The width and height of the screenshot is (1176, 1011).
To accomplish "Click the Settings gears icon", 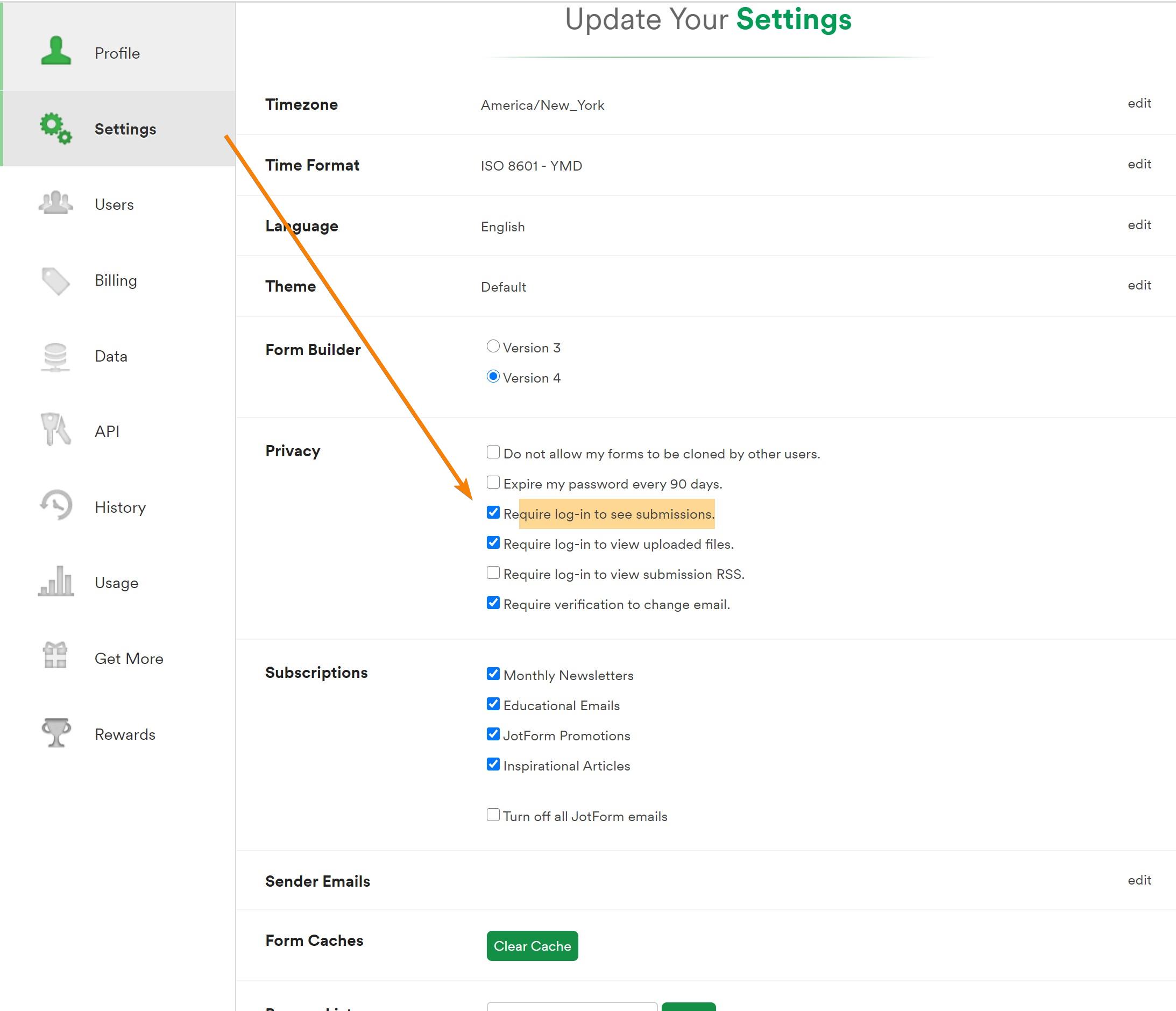I will click(55, 128).
